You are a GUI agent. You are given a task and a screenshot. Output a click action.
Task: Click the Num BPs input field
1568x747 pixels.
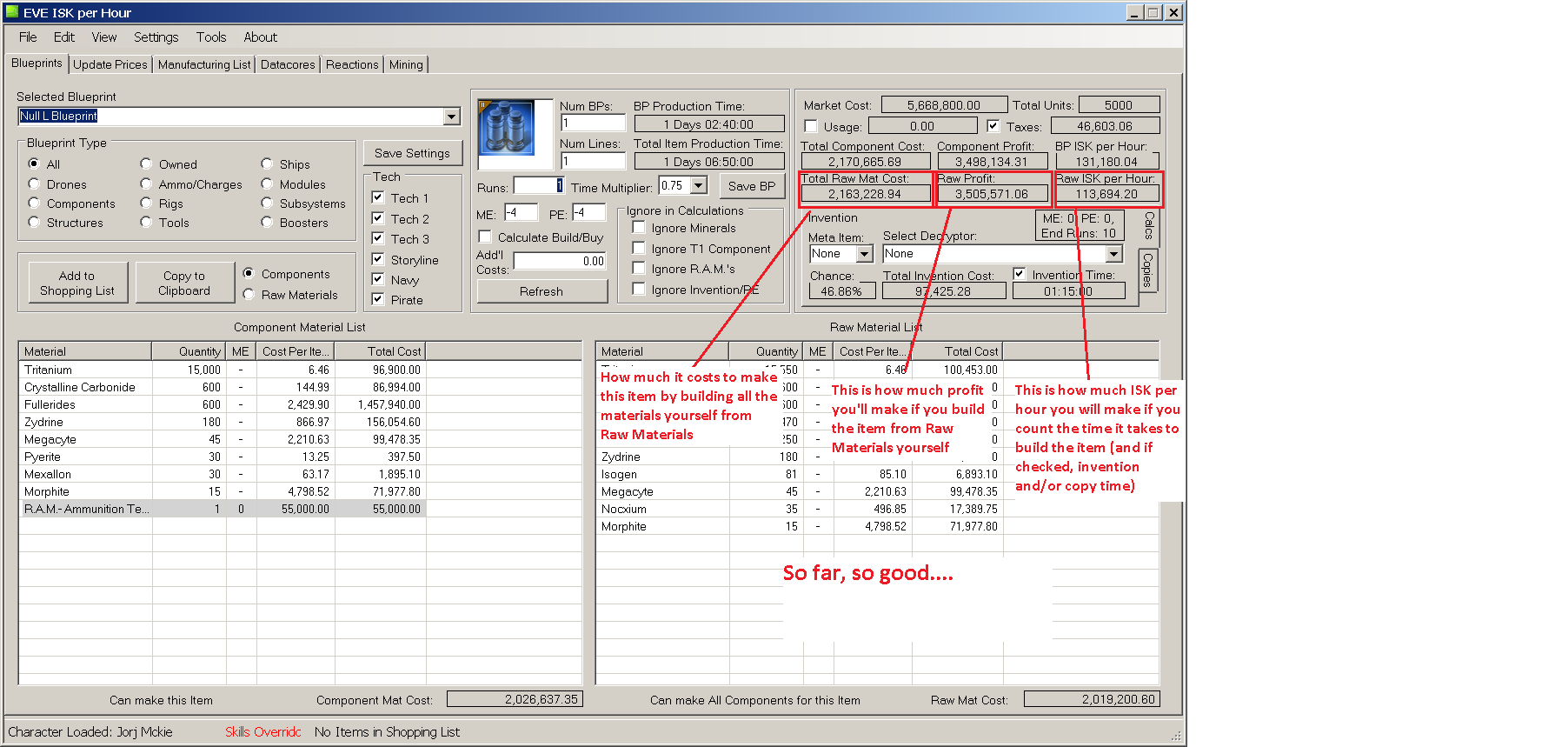593,123
